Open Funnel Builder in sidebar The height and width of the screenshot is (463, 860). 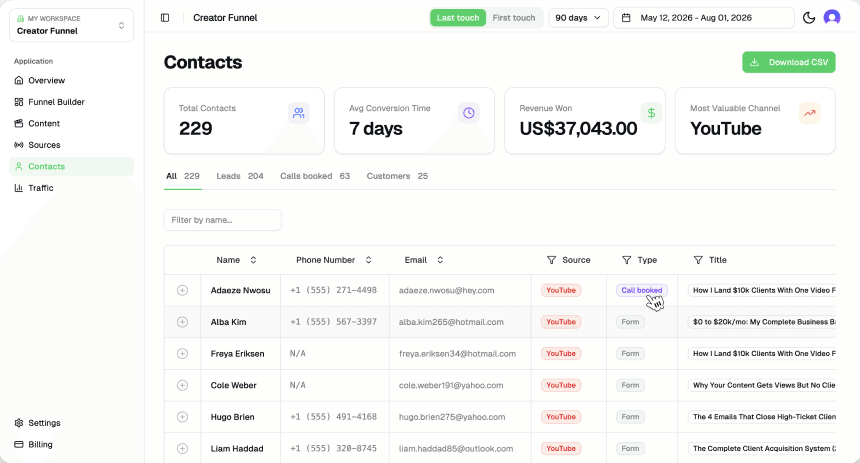[x=71, y=102]
